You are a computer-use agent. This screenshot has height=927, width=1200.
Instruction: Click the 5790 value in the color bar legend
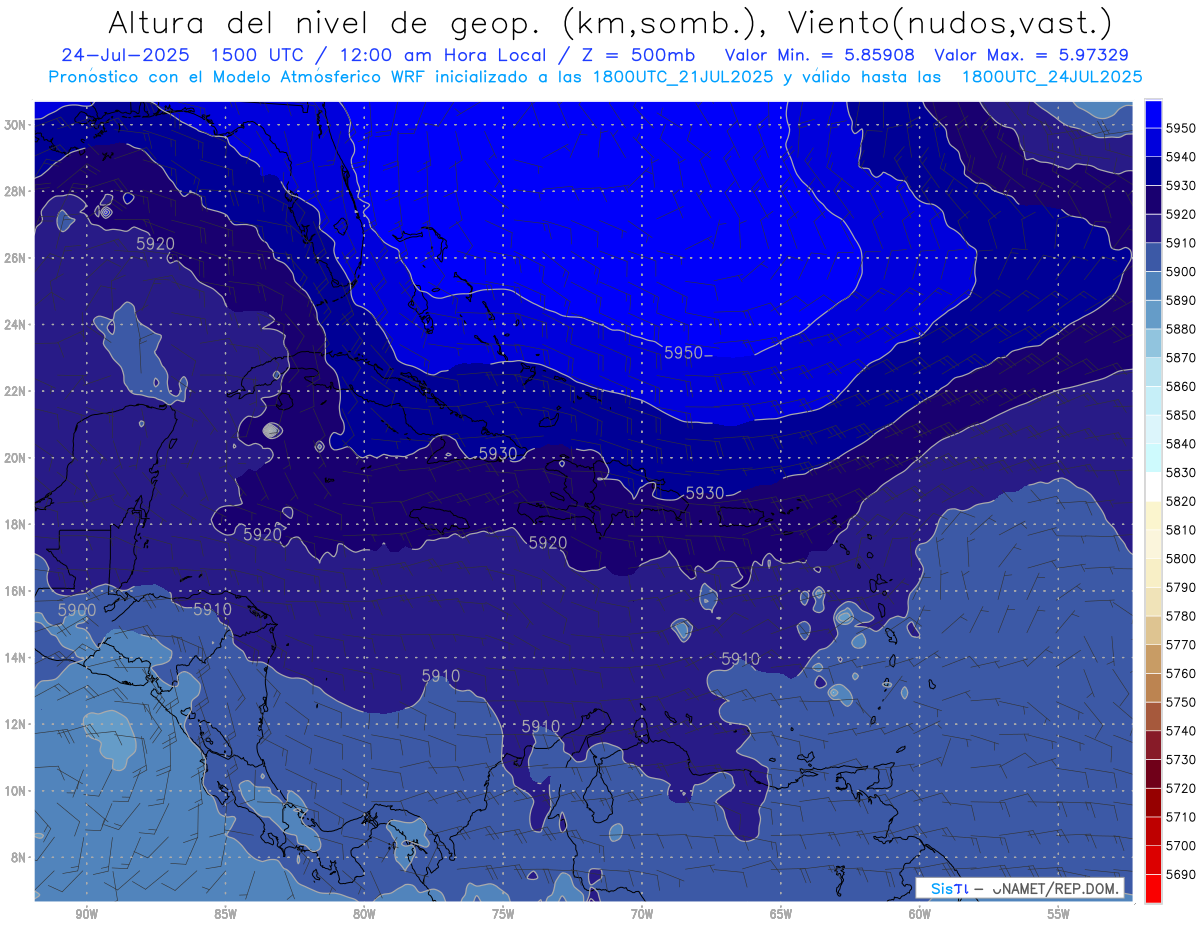1180,587
